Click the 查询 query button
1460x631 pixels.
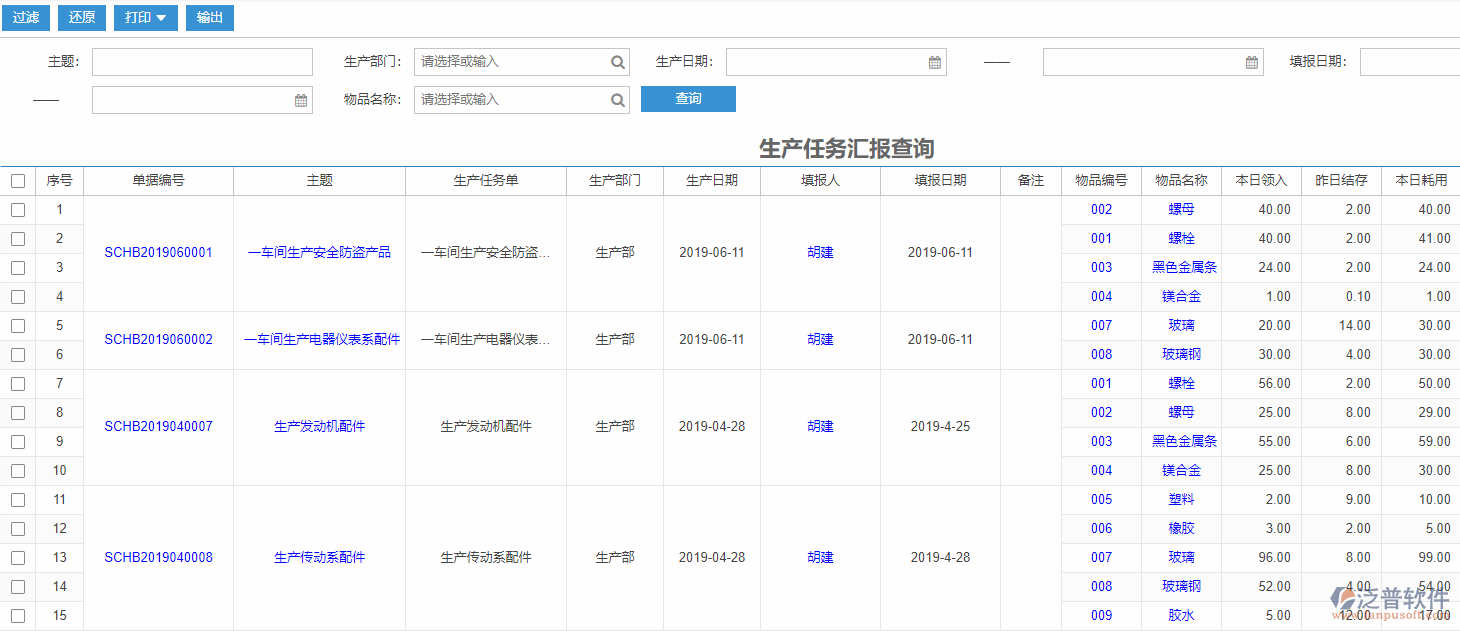(x=688, y=99)
